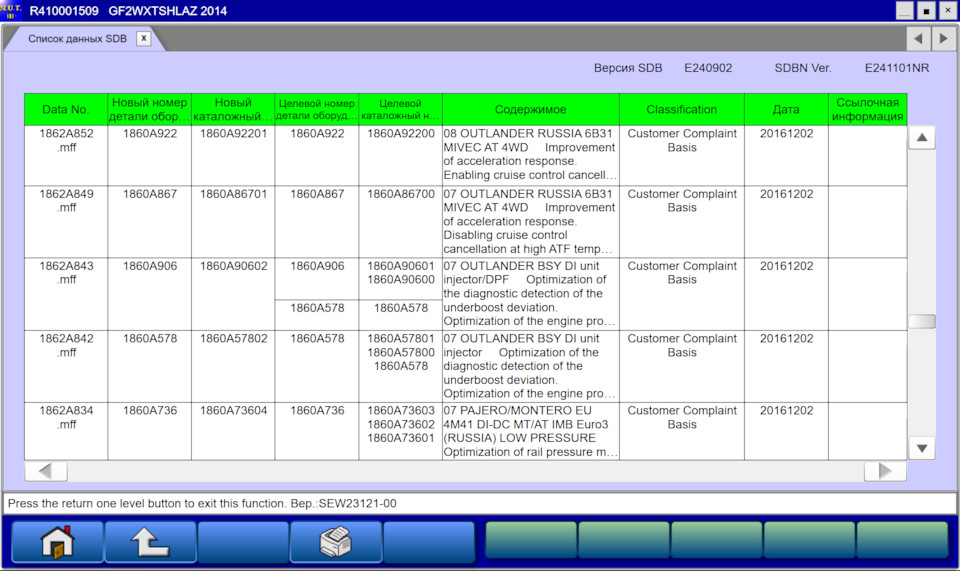Click the Ссылочная информация column header
The height and width of the screenshot is (571, 960).
point(868,110)
